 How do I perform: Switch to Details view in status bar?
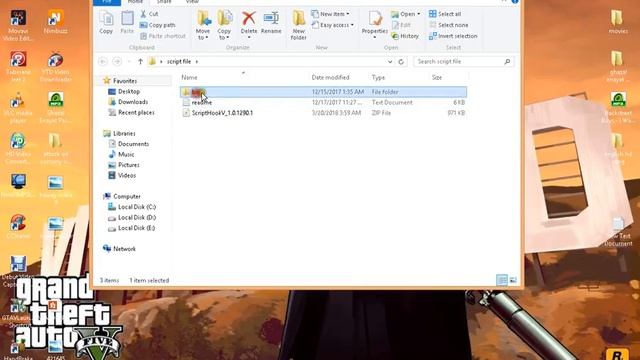pyautogui.click(x=502, y=280)
